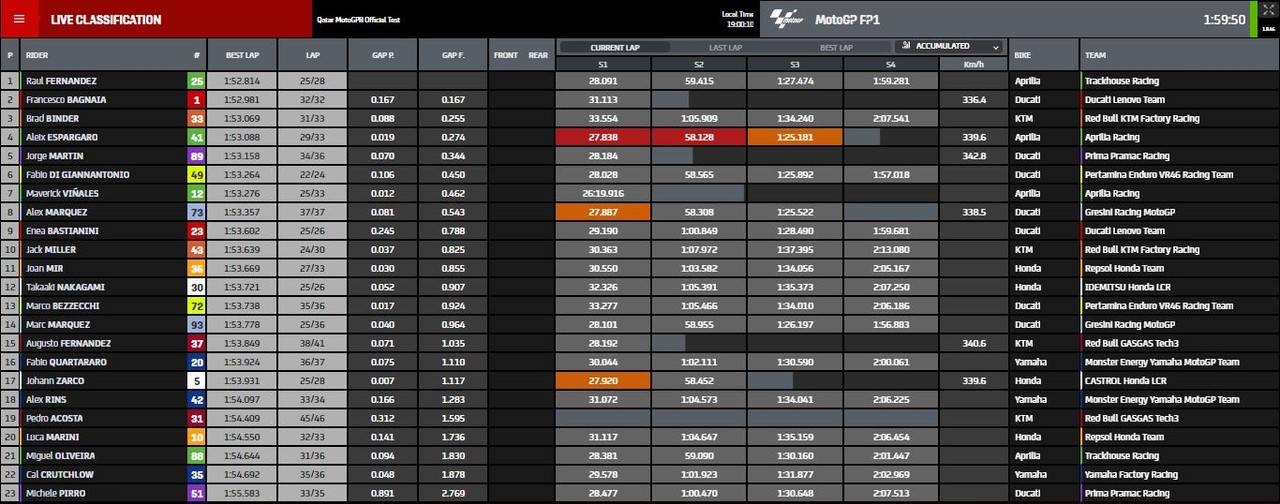Select rider Joan MIR

click(44, 268)
